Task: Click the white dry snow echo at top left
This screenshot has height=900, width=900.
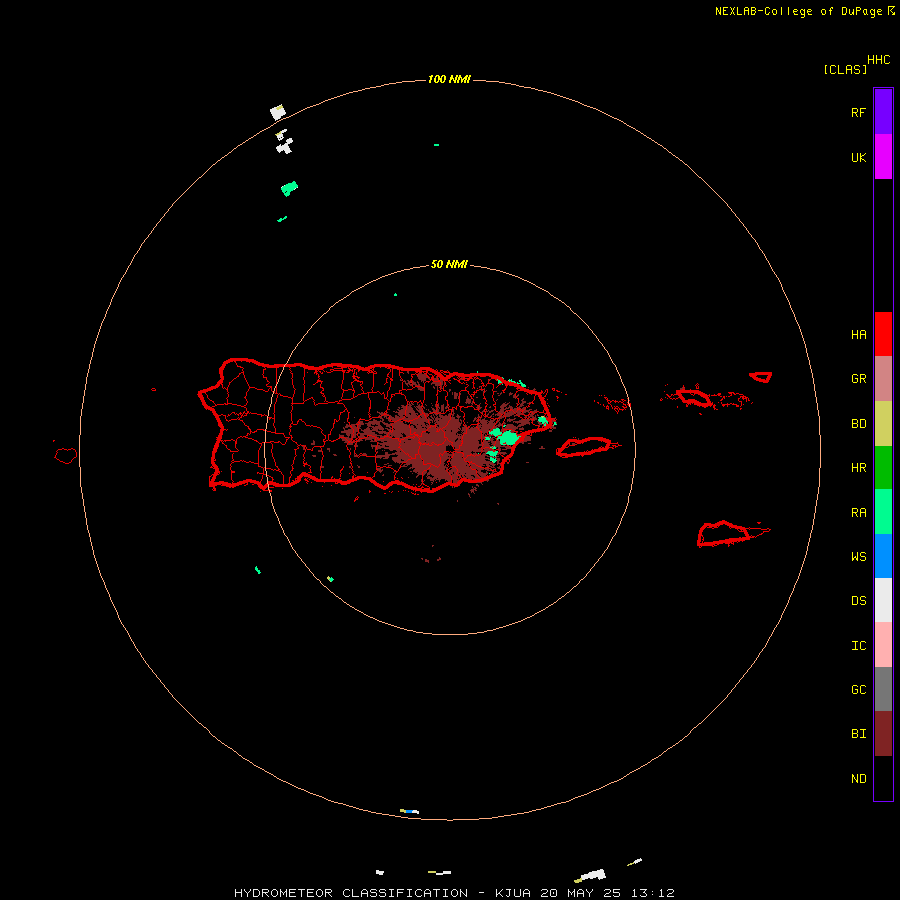Action: pos(278,112)
